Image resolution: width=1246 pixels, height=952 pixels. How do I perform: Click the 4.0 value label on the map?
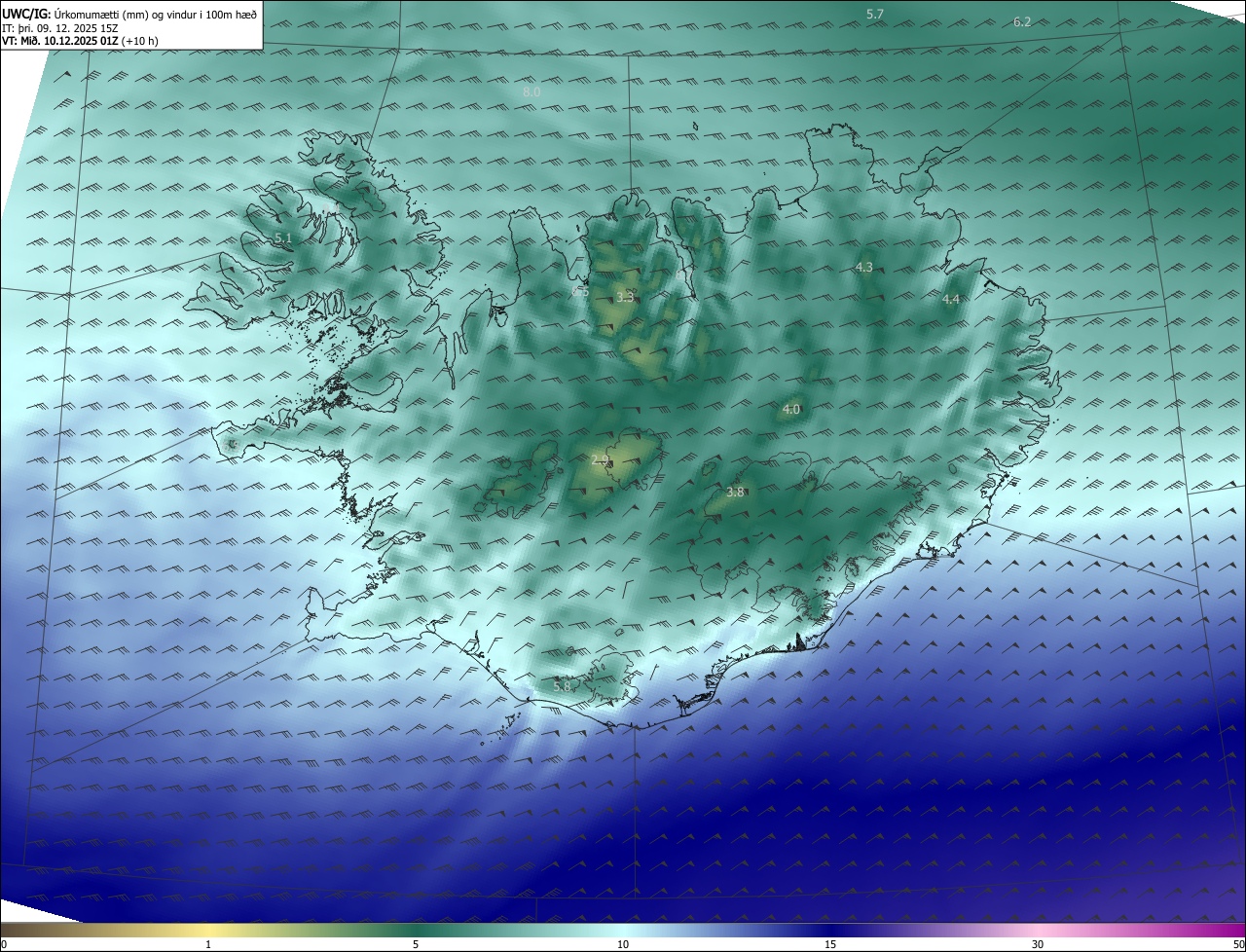point(791,410)
